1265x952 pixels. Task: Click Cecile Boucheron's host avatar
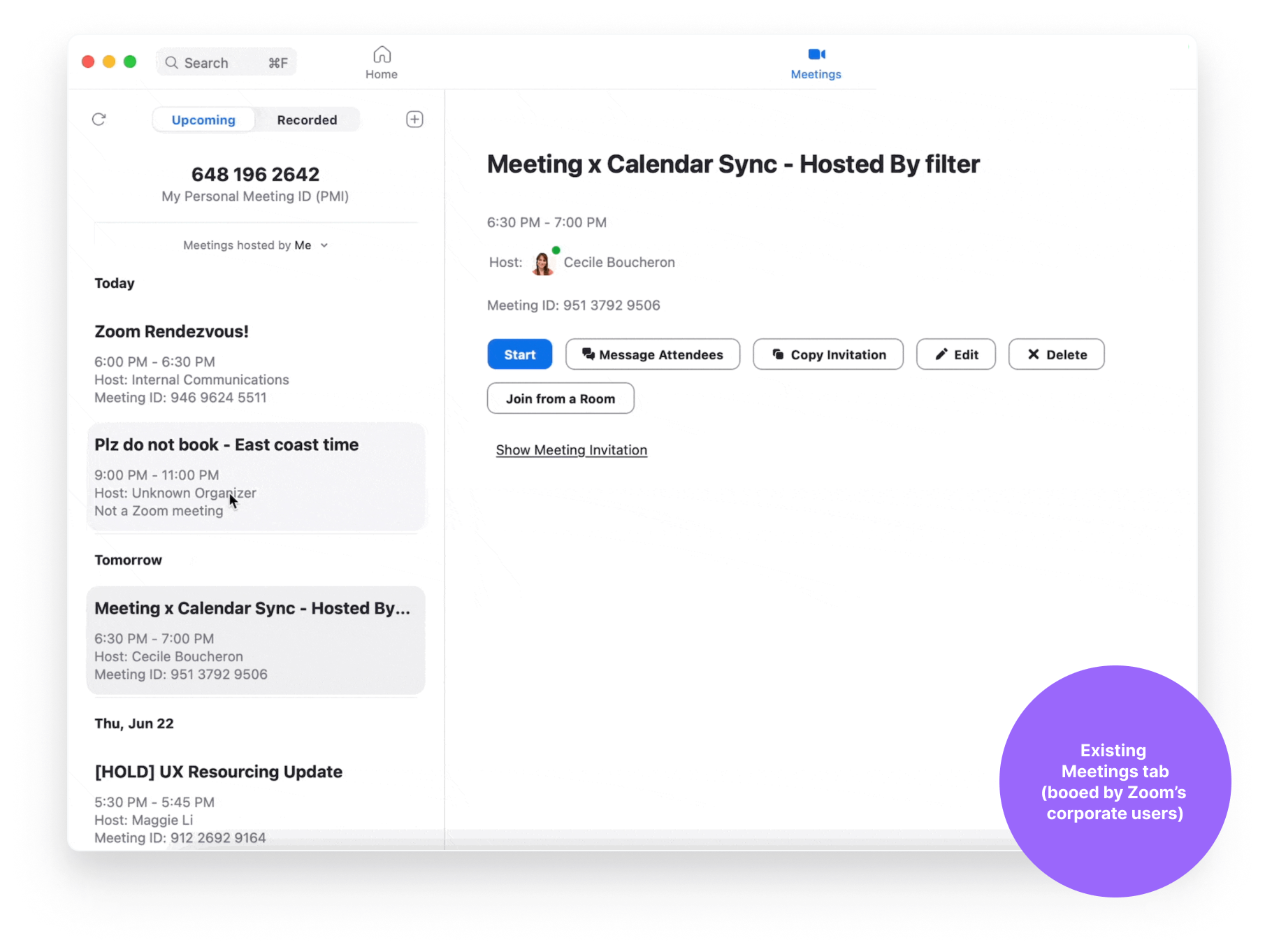542,264
